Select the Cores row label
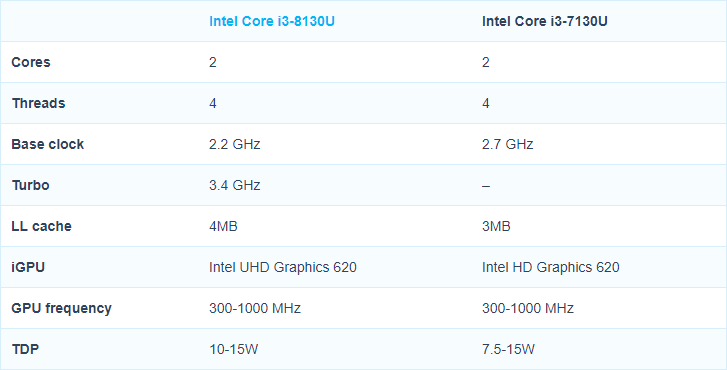Image resolution: width=727 pixels, height=370 pixels. [x=31, y=62]
